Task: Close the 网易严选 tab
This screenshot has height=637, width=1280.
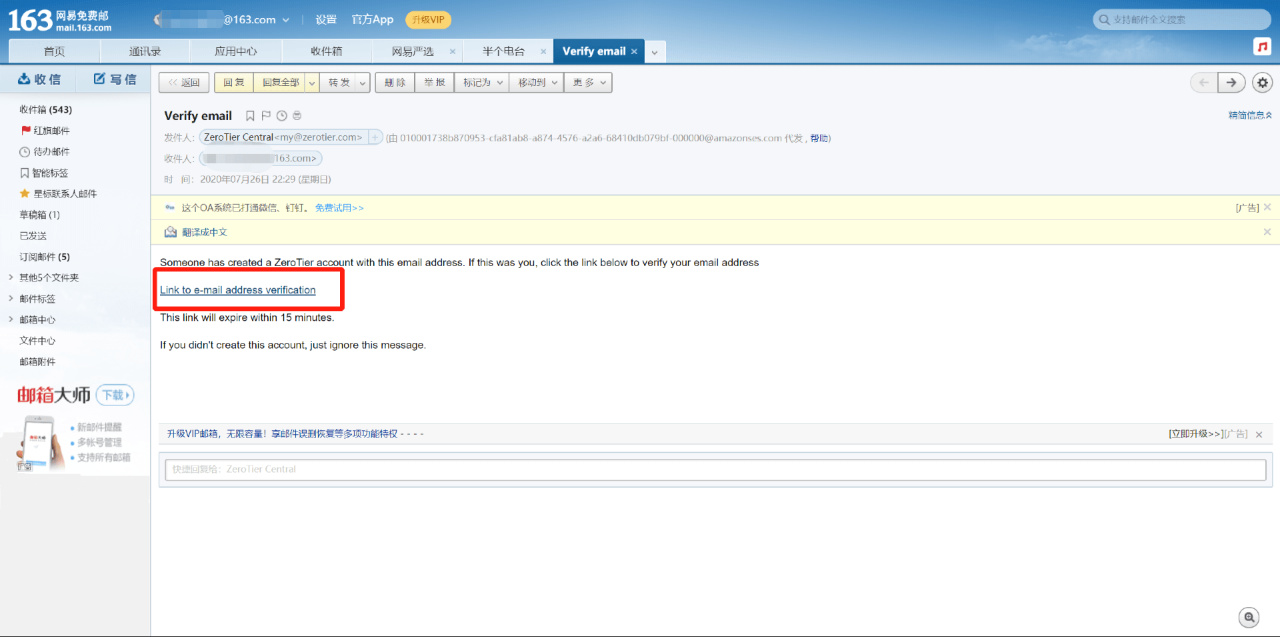Action: tap(453, 51)
